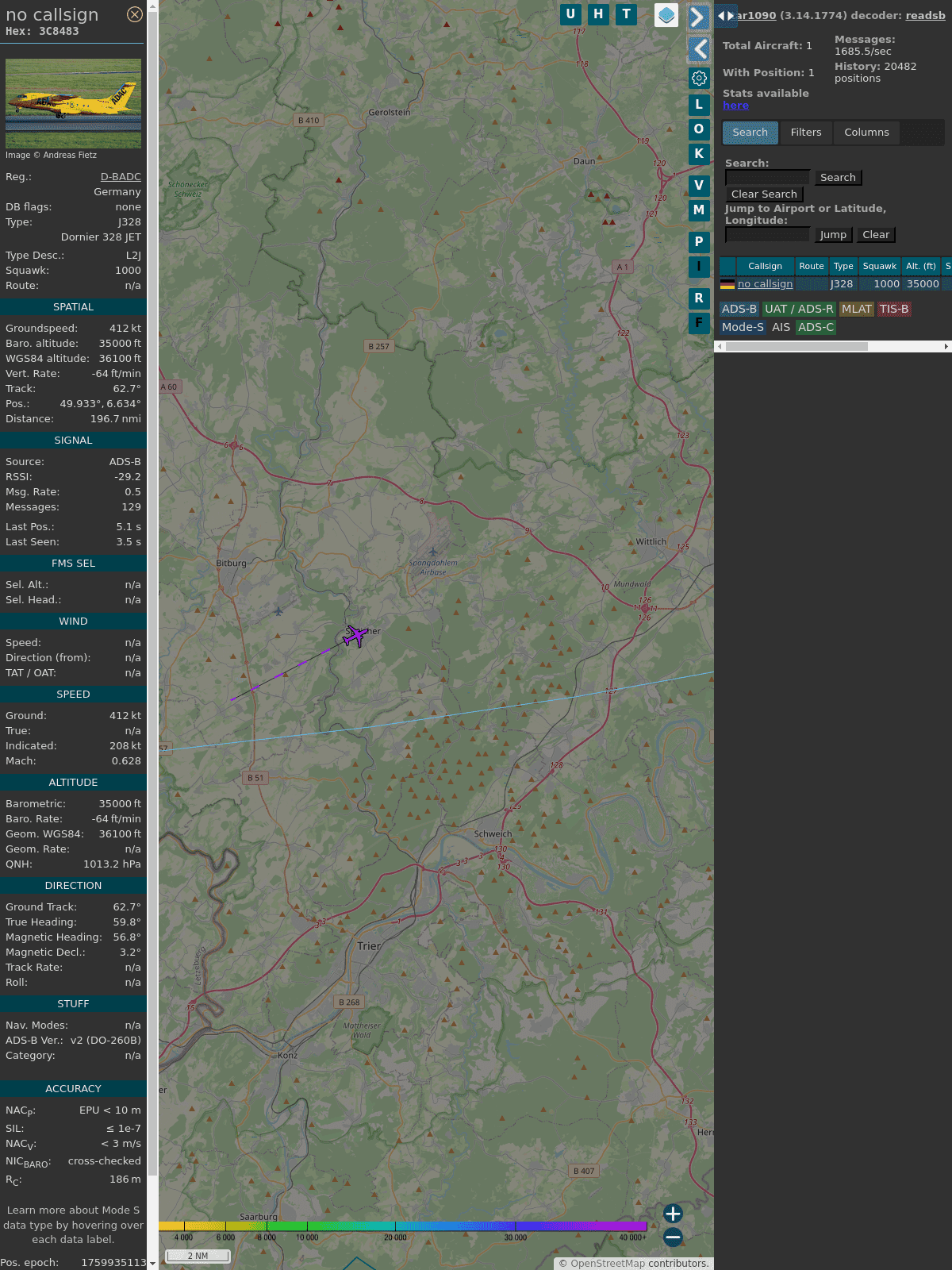Toggle the O map button
This screenshot has width=952, height=1270.
pyautogui.click(x=699, y=129)
